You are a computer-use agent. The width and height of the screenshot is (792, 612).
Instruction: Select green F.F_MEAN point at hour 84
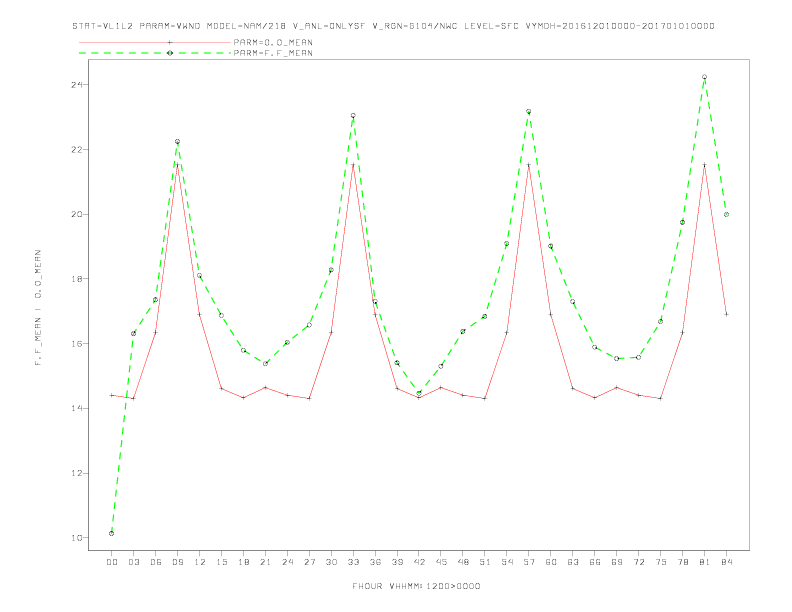(726, 215)
